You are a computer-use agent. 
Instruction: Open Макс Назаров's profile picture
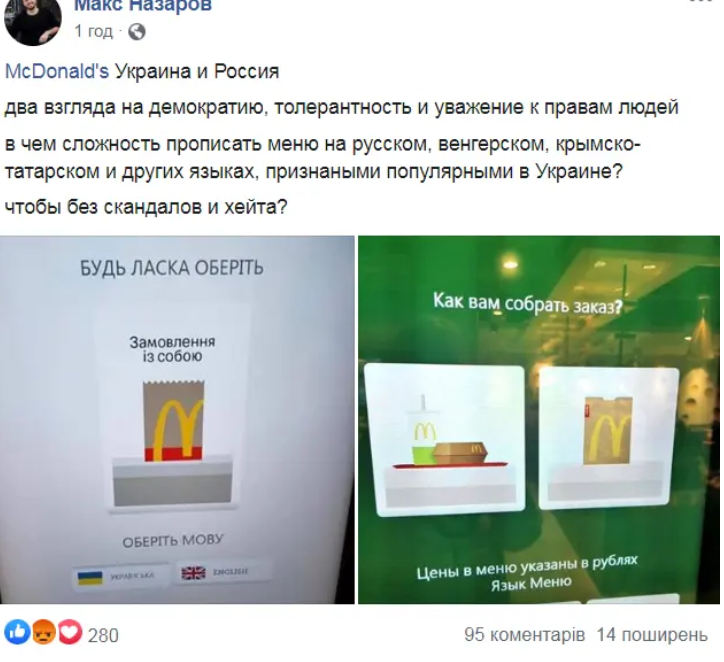point(32,19)
